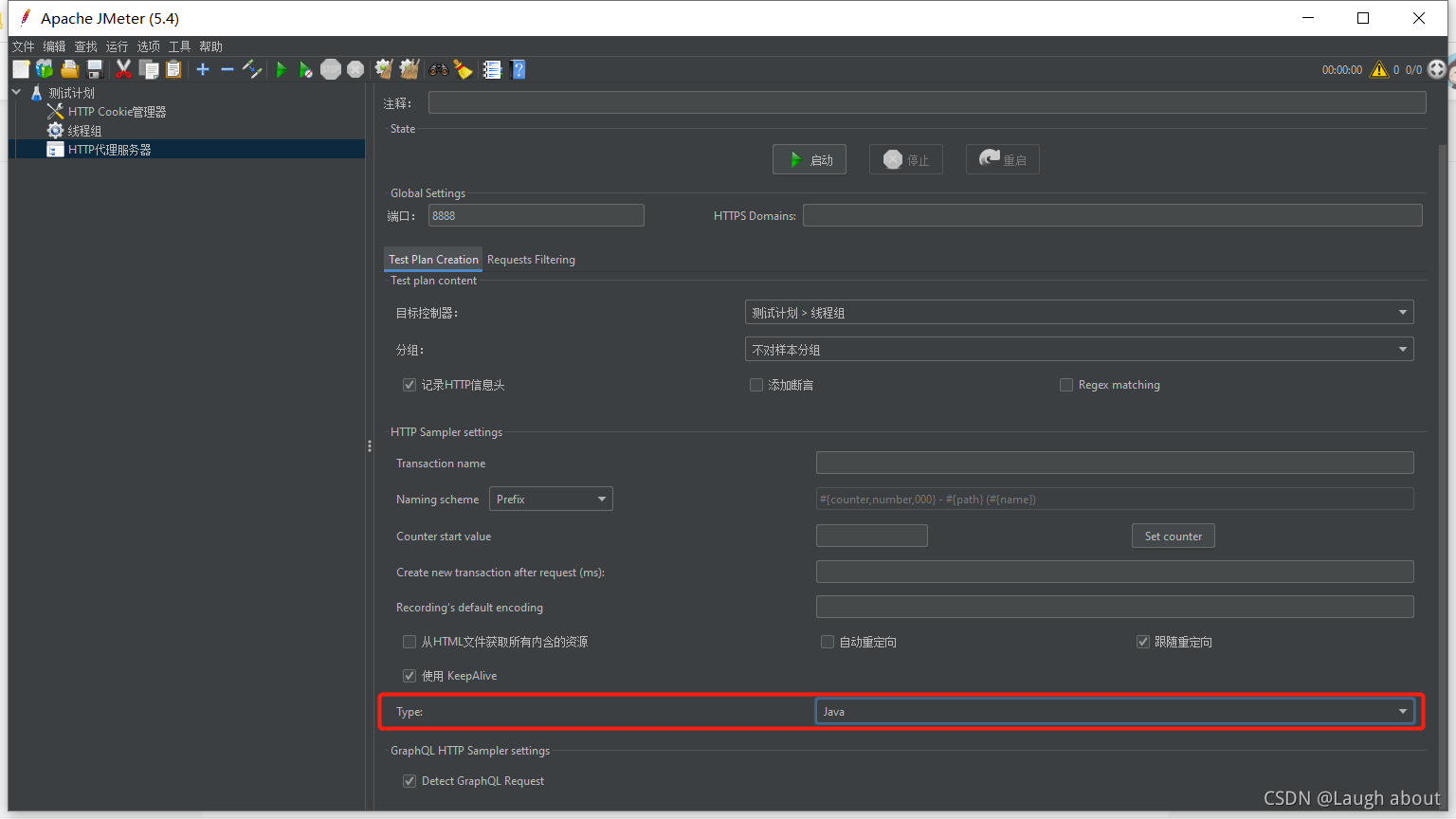Collapse all nodes with minus icon
Screen dimensions: 1456x819
(x=227, y=69)
